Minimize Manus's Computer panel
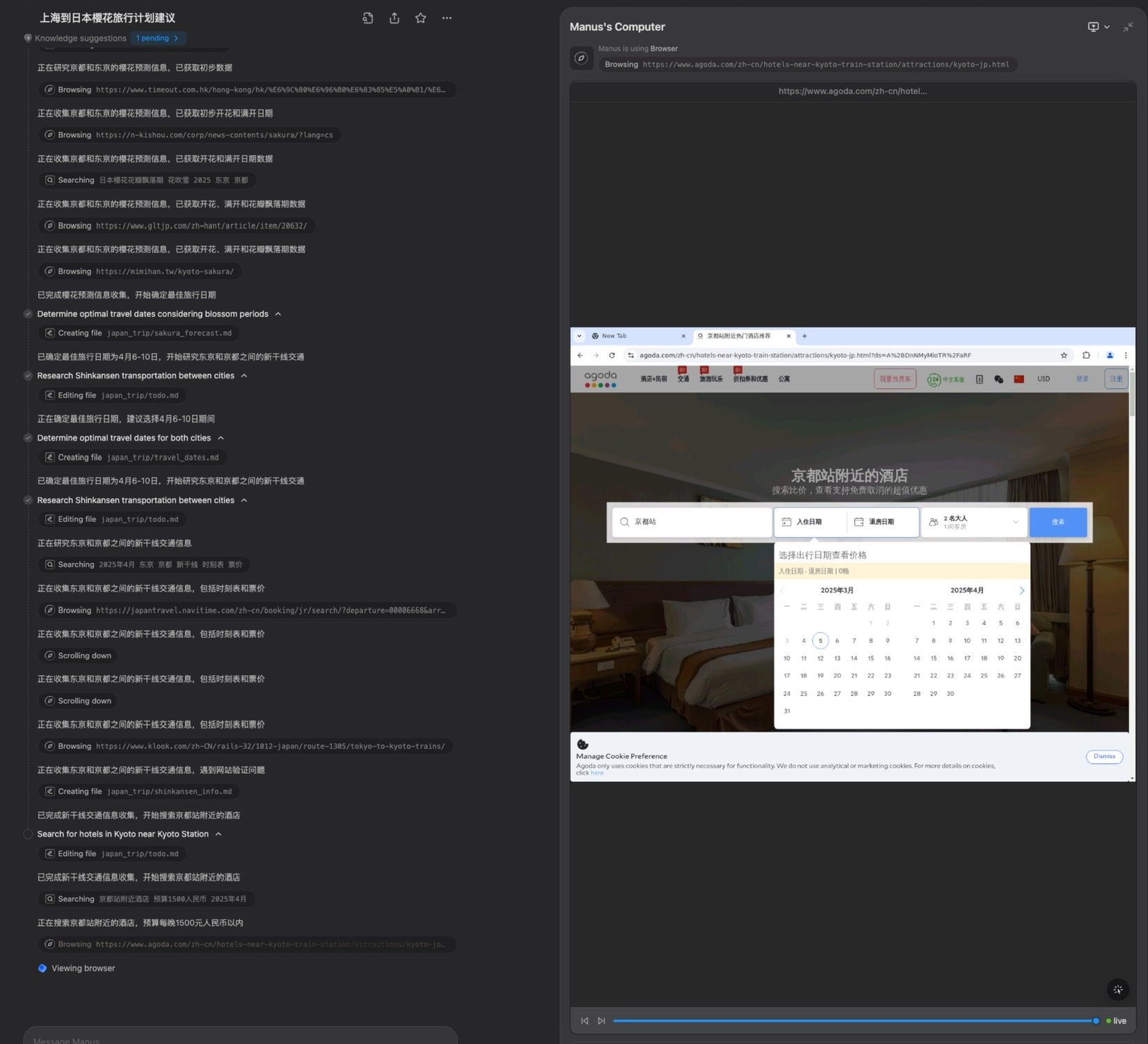This screenshot has width=1148, height=1044. click(x=1128, y=26)
